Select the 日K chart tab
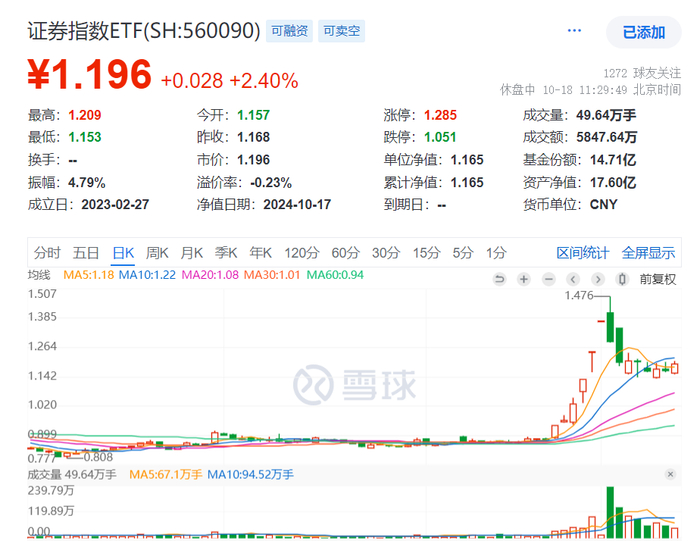Screen dimensions: 700x541 pos(123,253)
